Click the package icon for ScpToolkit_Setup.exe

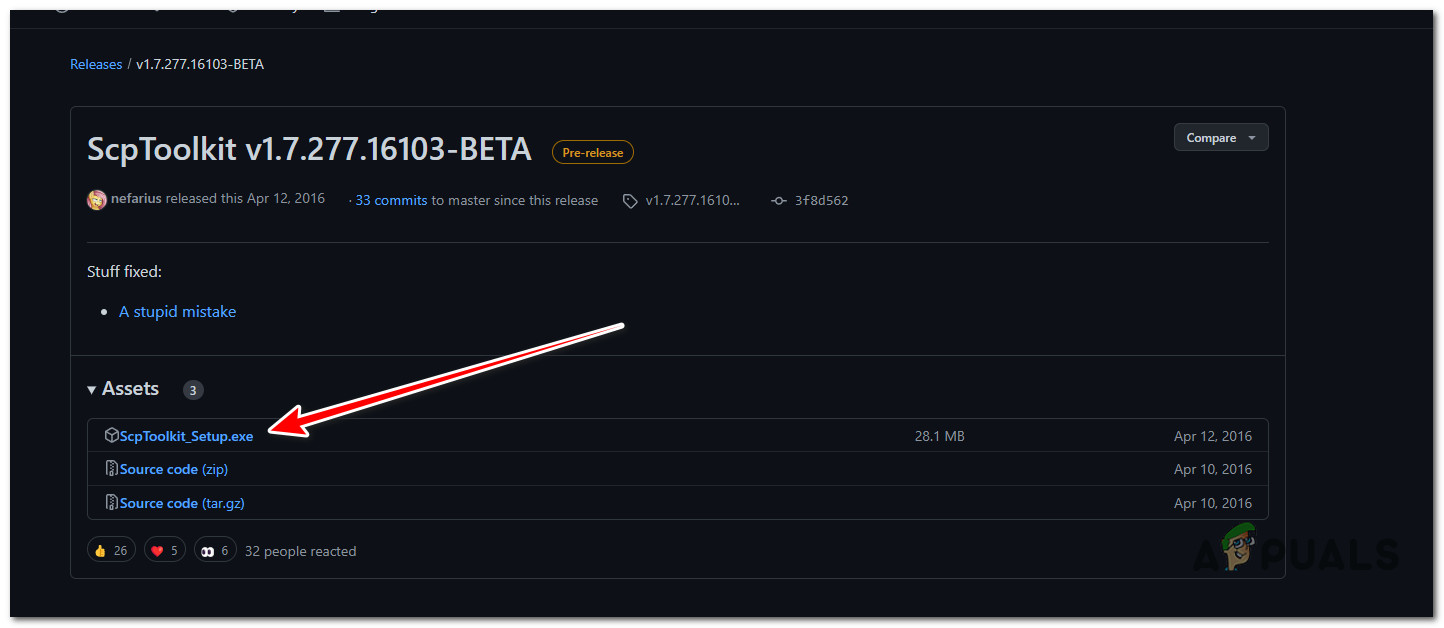pyautogui.click(x=112, y=436)
